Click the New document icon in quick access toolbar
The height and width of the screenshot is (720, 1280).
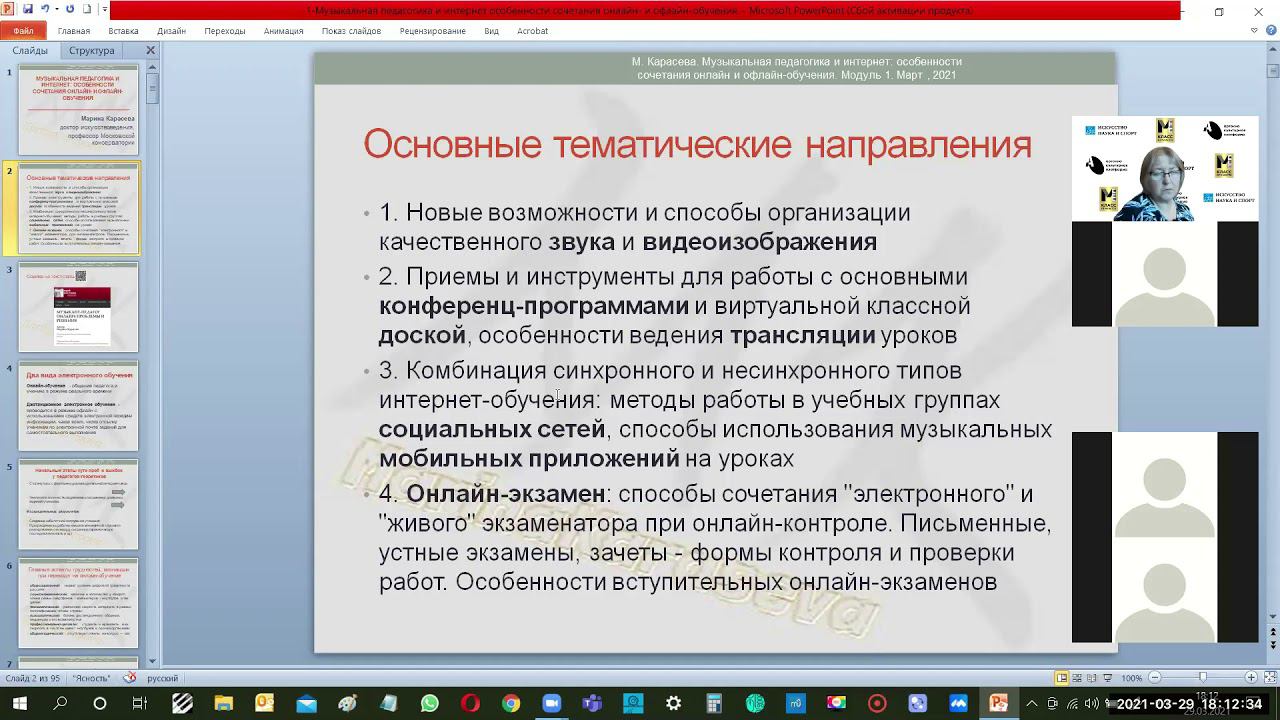point(87,10)
